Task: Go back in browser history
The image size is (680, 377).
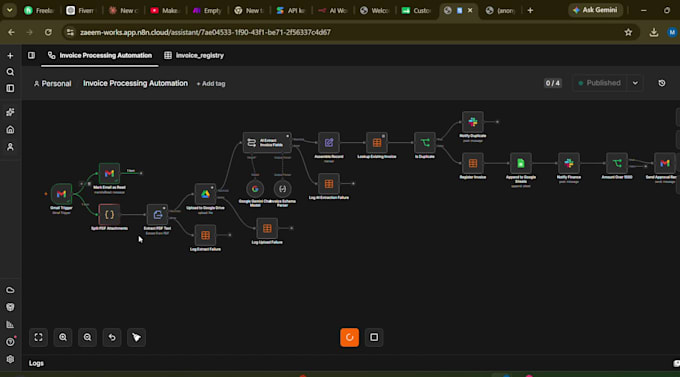Action: (11, 32)
